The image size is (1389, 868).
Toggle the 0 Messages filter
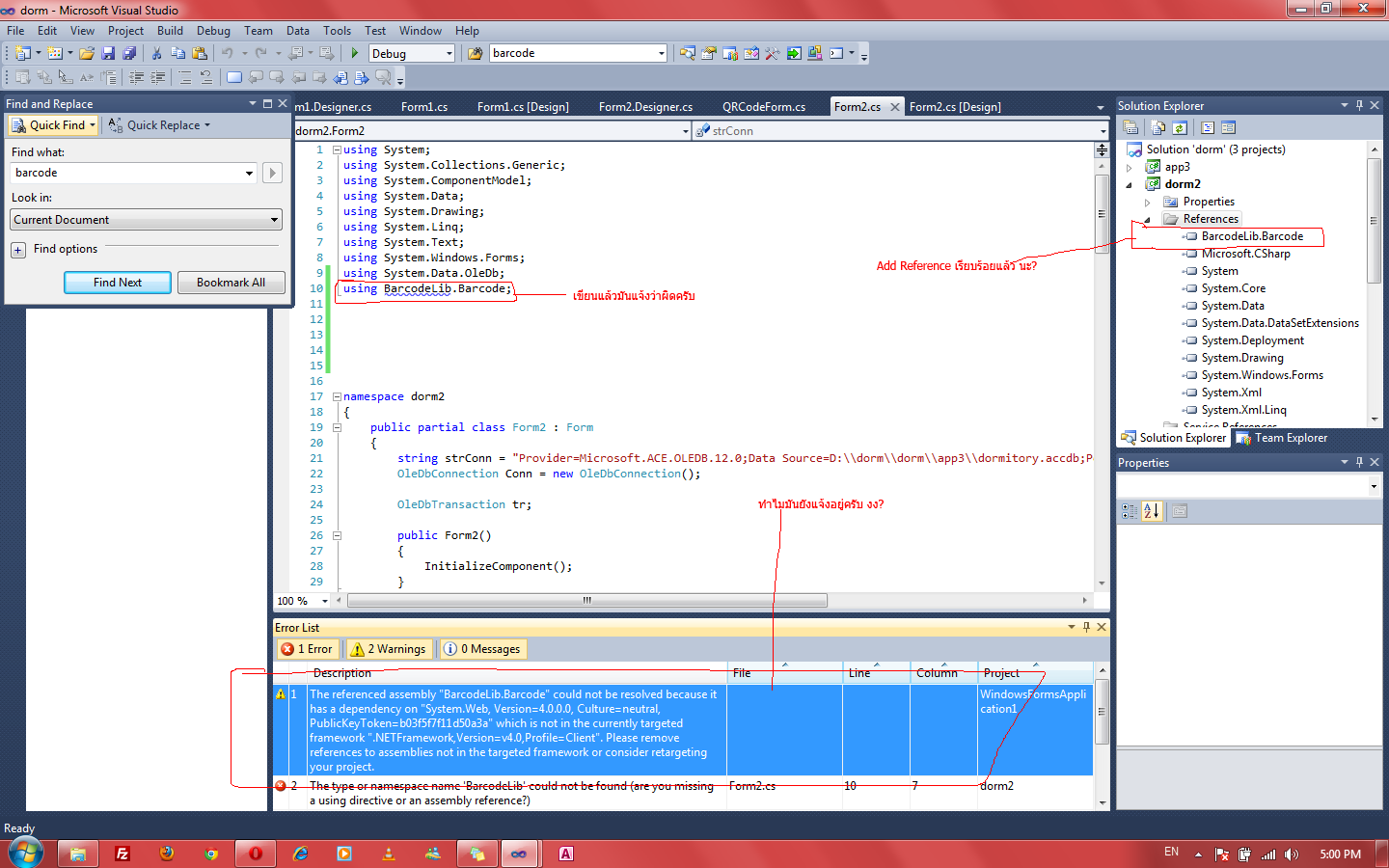pyautogui.click(x=482, y=649)
